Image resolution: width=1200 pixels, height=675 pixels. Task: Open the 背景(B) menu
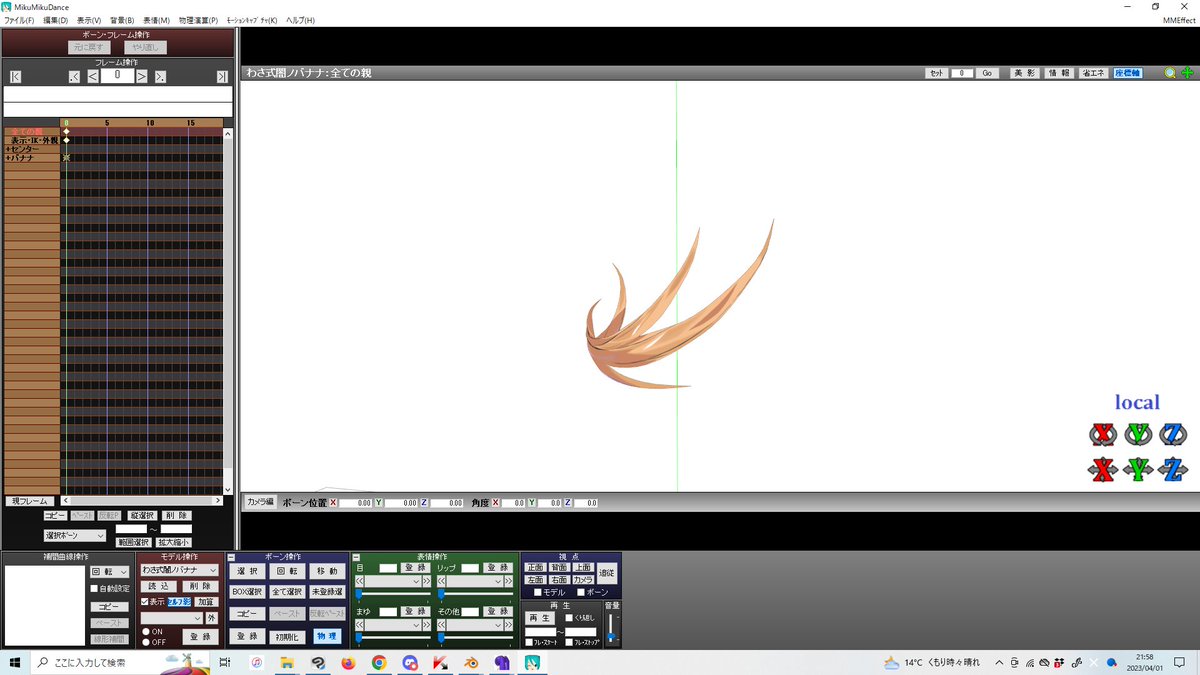122,20
